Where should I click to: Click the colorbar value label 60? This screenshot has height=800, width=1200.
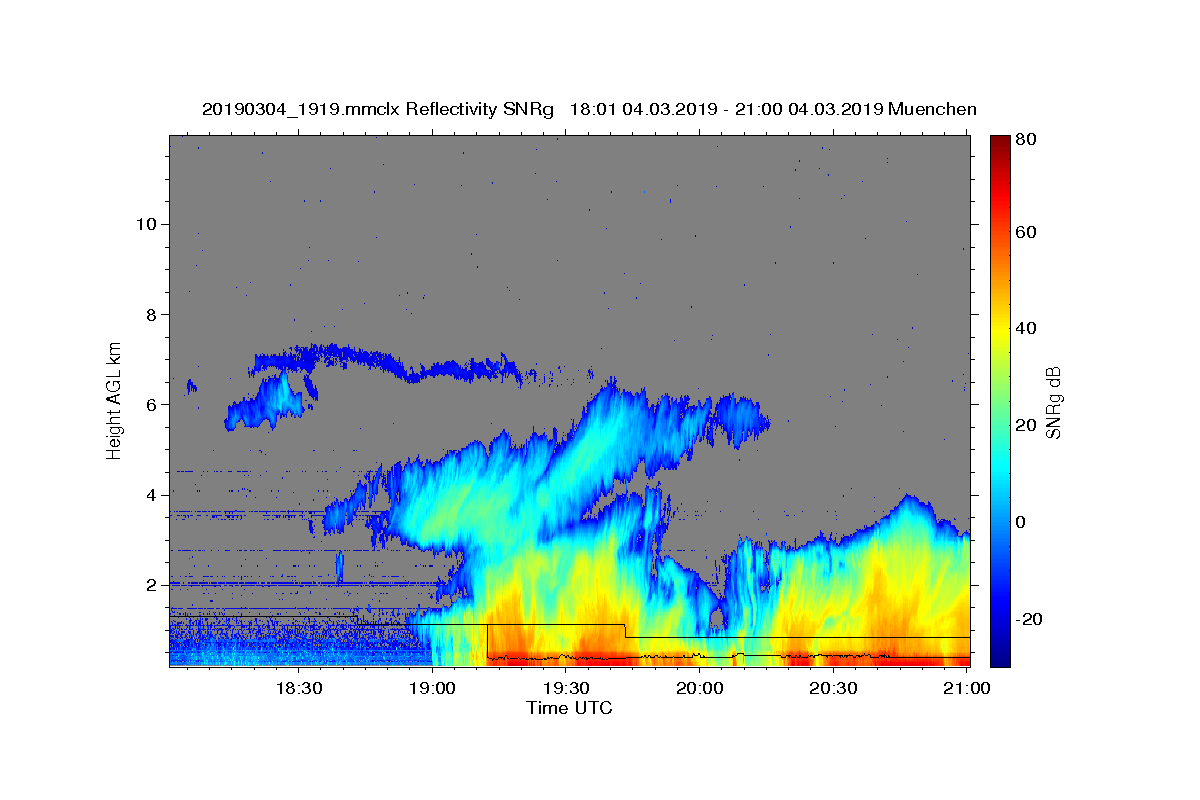(x=1026, y=232)
